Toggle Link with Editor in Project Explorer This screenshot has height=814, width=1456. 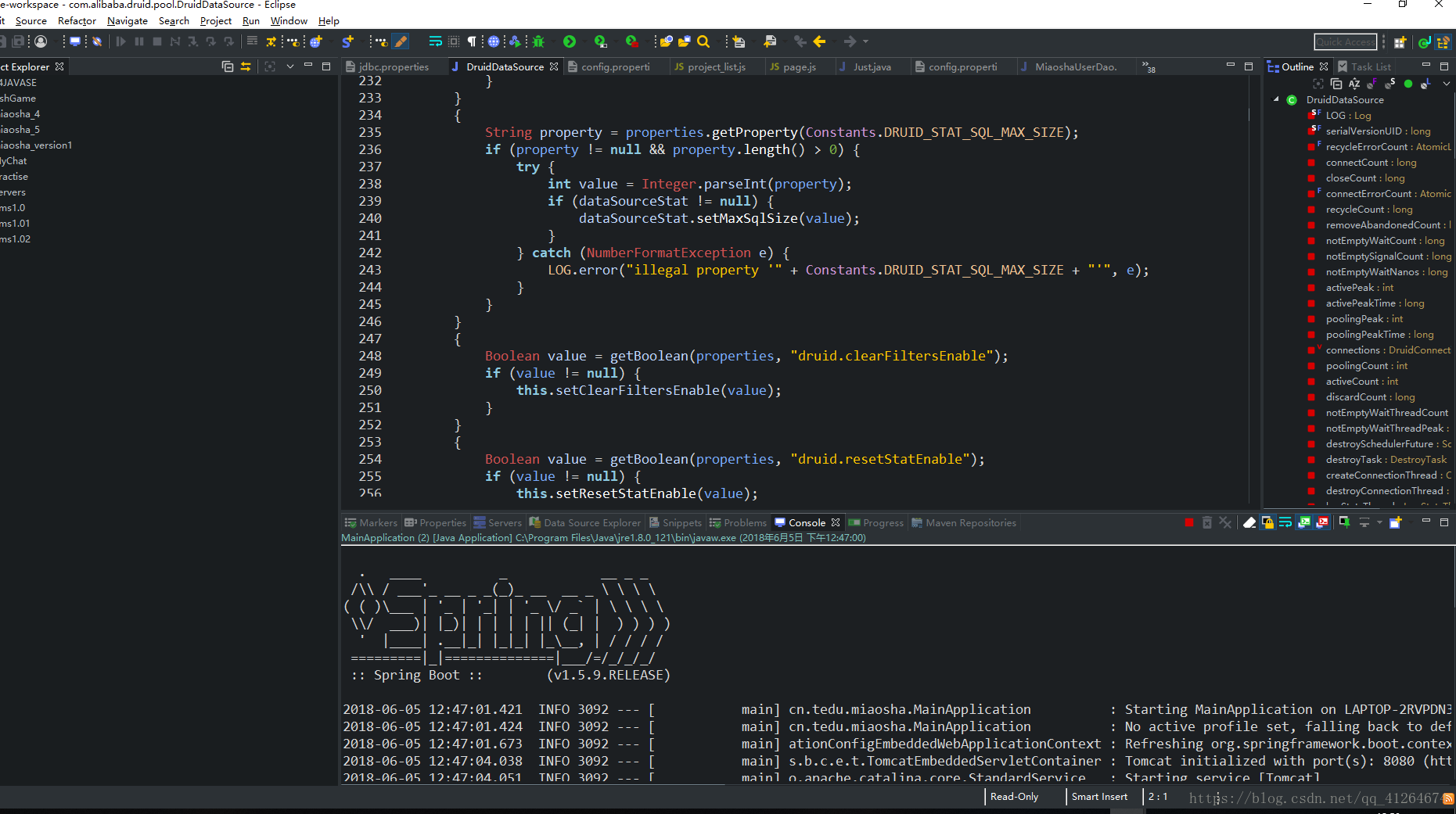[x=246, y=66]
